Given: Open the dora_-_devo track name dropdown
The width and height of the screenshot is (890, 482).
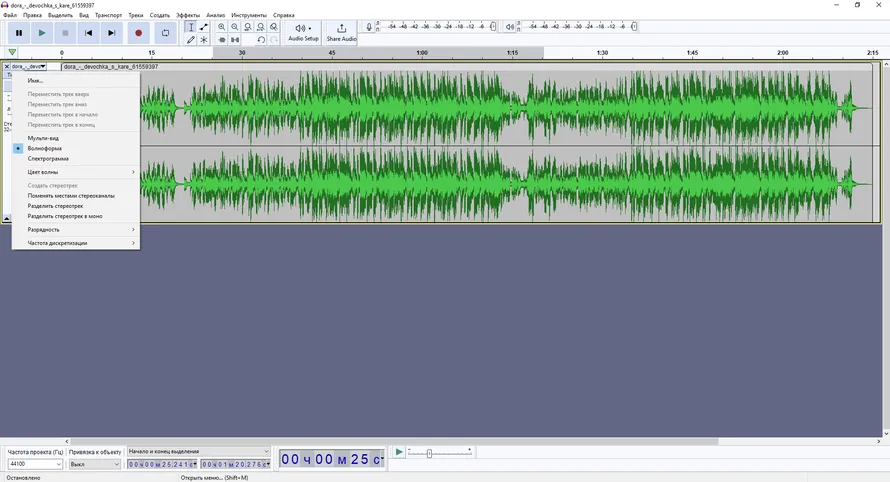Looking at the screenshot, I should tap(28, 66).
